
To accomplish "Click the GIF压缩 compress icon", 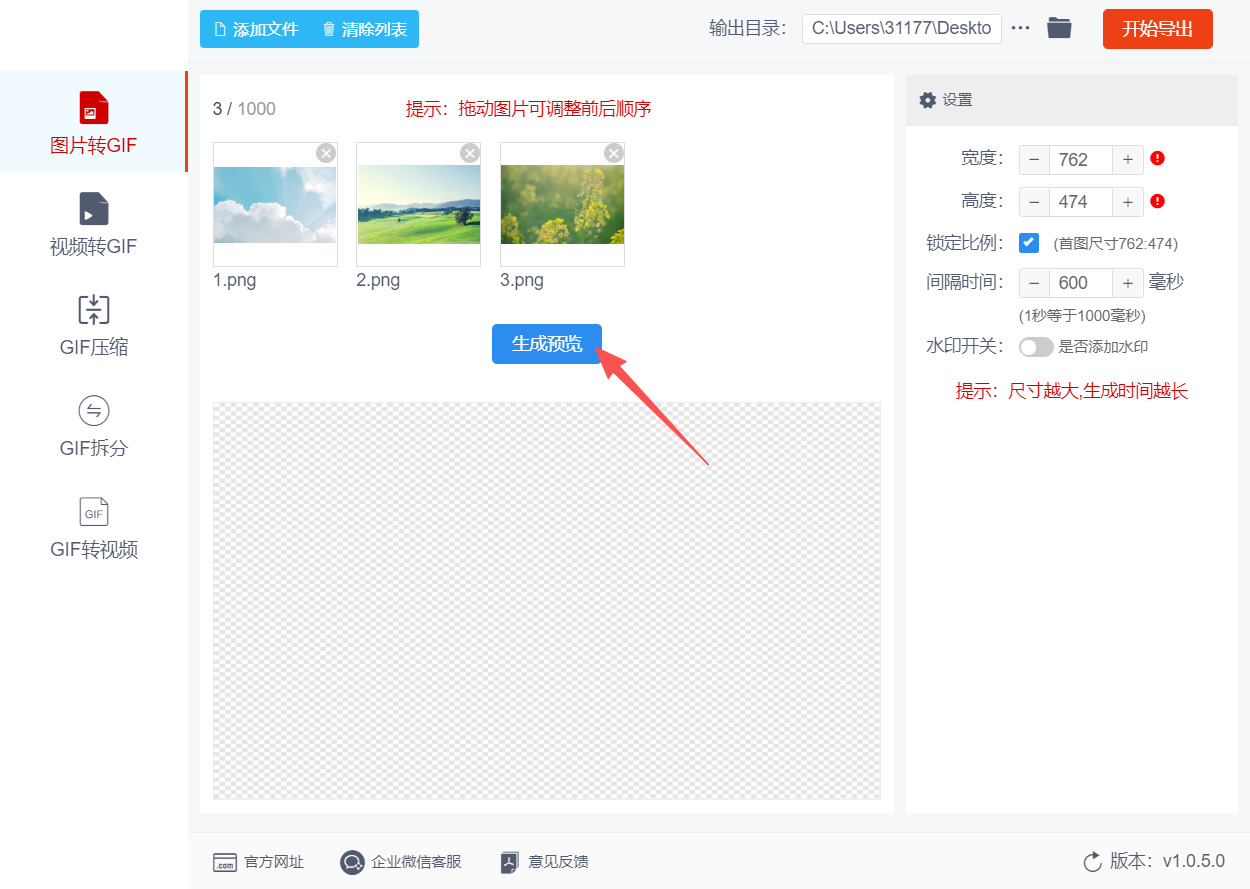I will pos(94,310).
